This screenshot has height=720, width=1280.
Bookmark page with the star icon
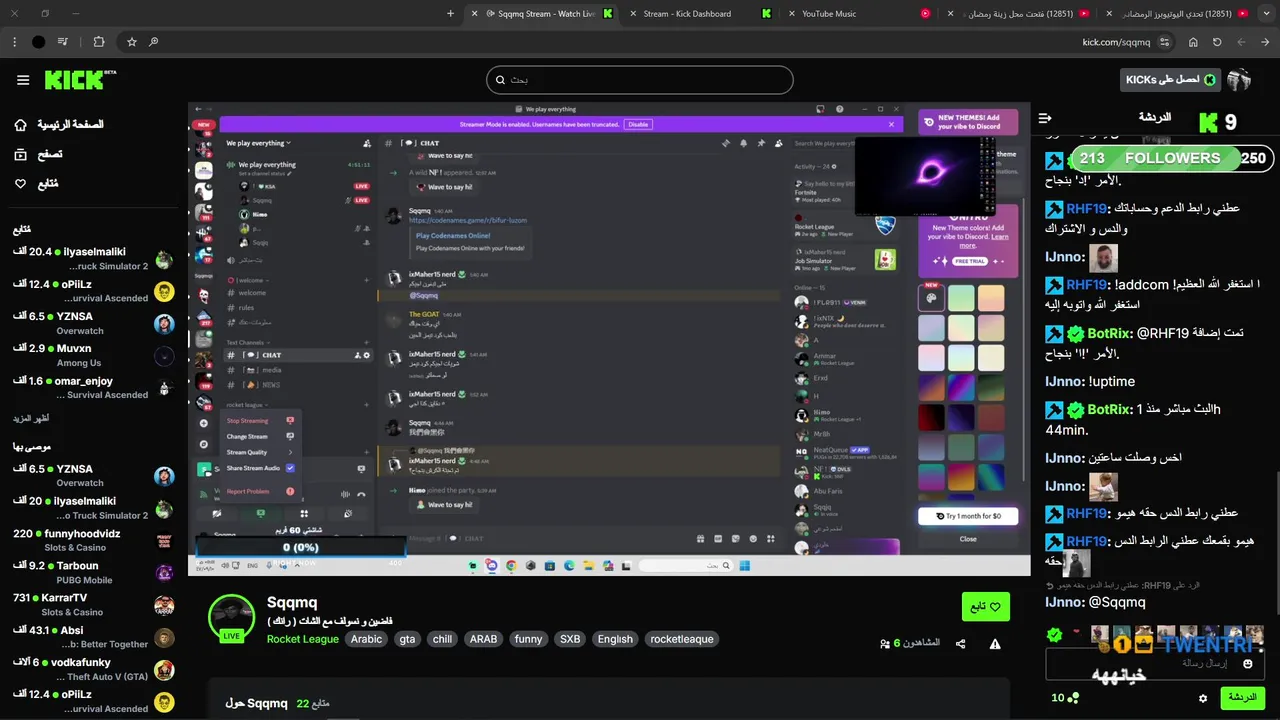pyautogui.click(x=131, y=42)
